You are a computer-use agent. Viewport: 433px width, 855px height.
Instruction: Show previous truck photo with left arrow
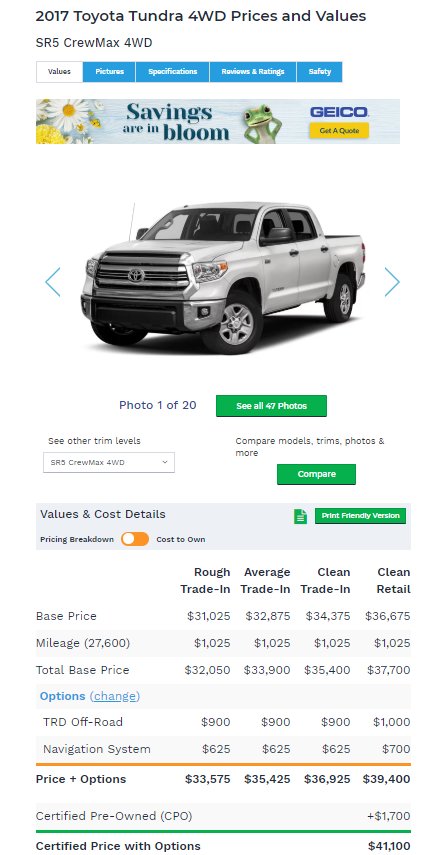point(52,282)
